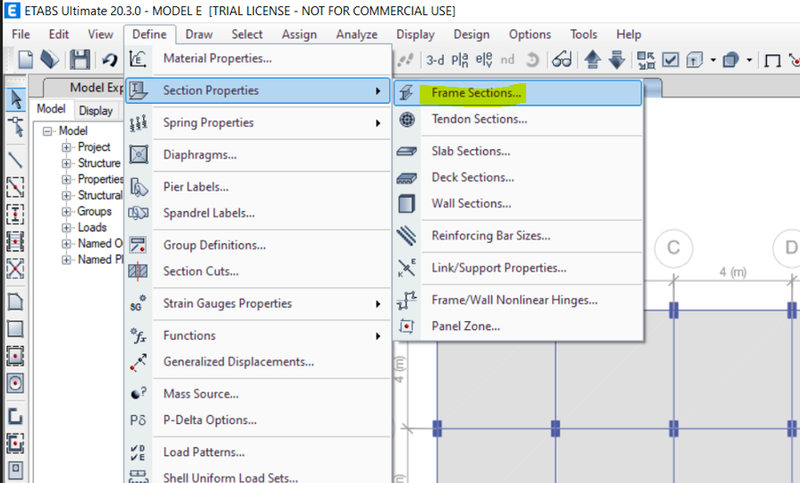Viewport: 800px width, 483px height.
Task: Open the Assign menu
Action: (x=299, y=34)
